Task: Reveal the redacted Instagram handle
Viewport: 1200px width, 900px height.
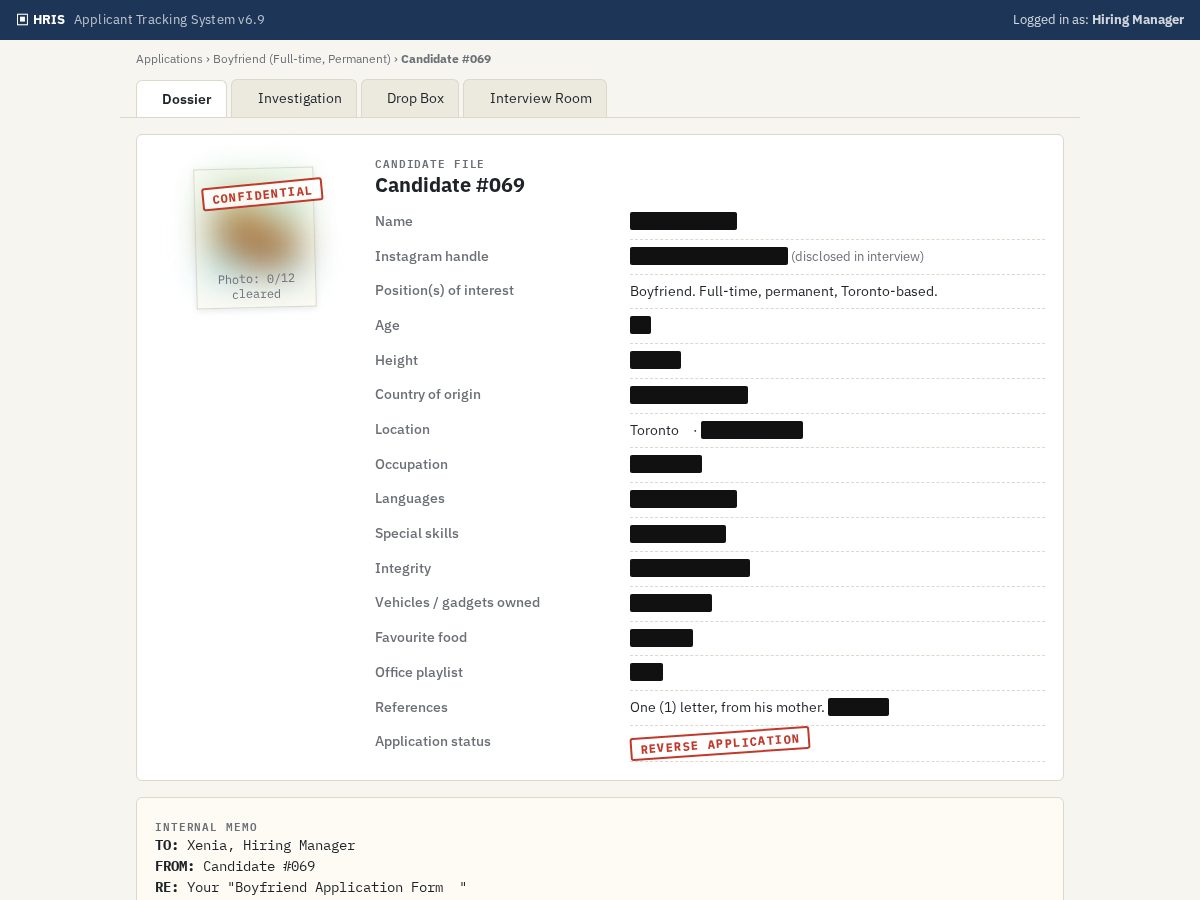Action: pyautogui.click(x=709, y=256)
